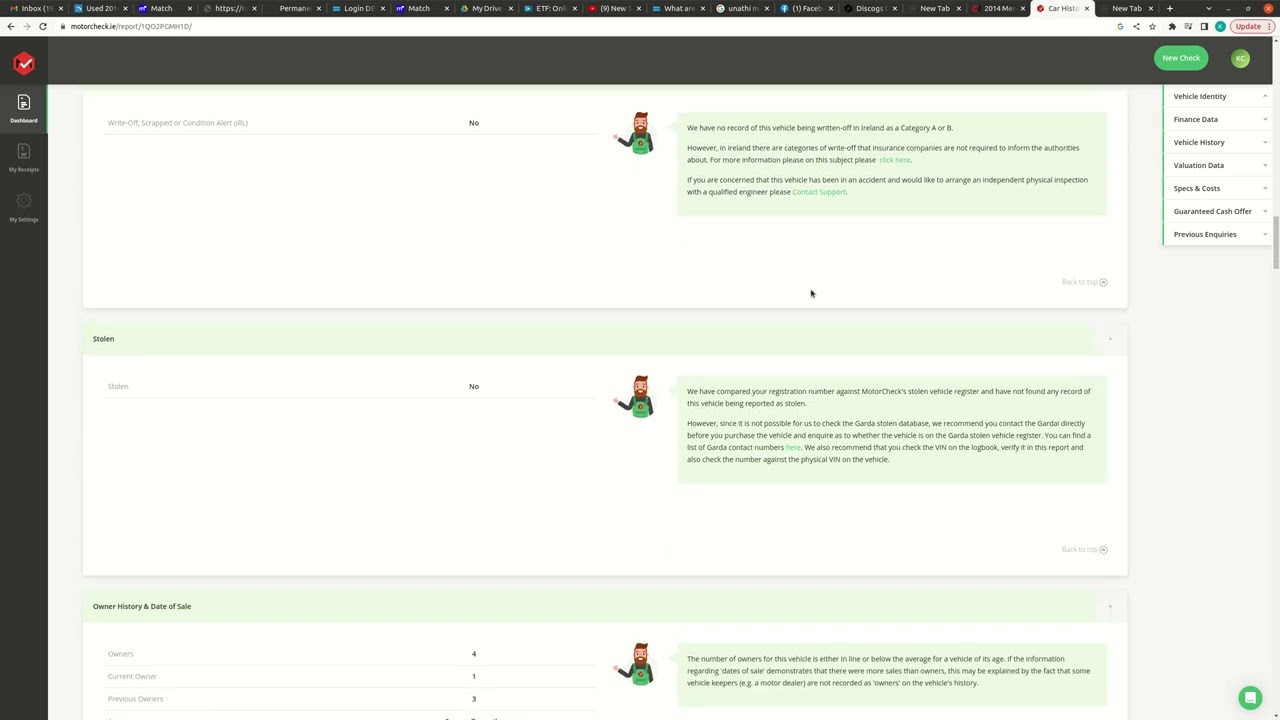Expand Guaranteed Cash Offer in side nav
The image size is (1280, 720).
point(1219,211)
